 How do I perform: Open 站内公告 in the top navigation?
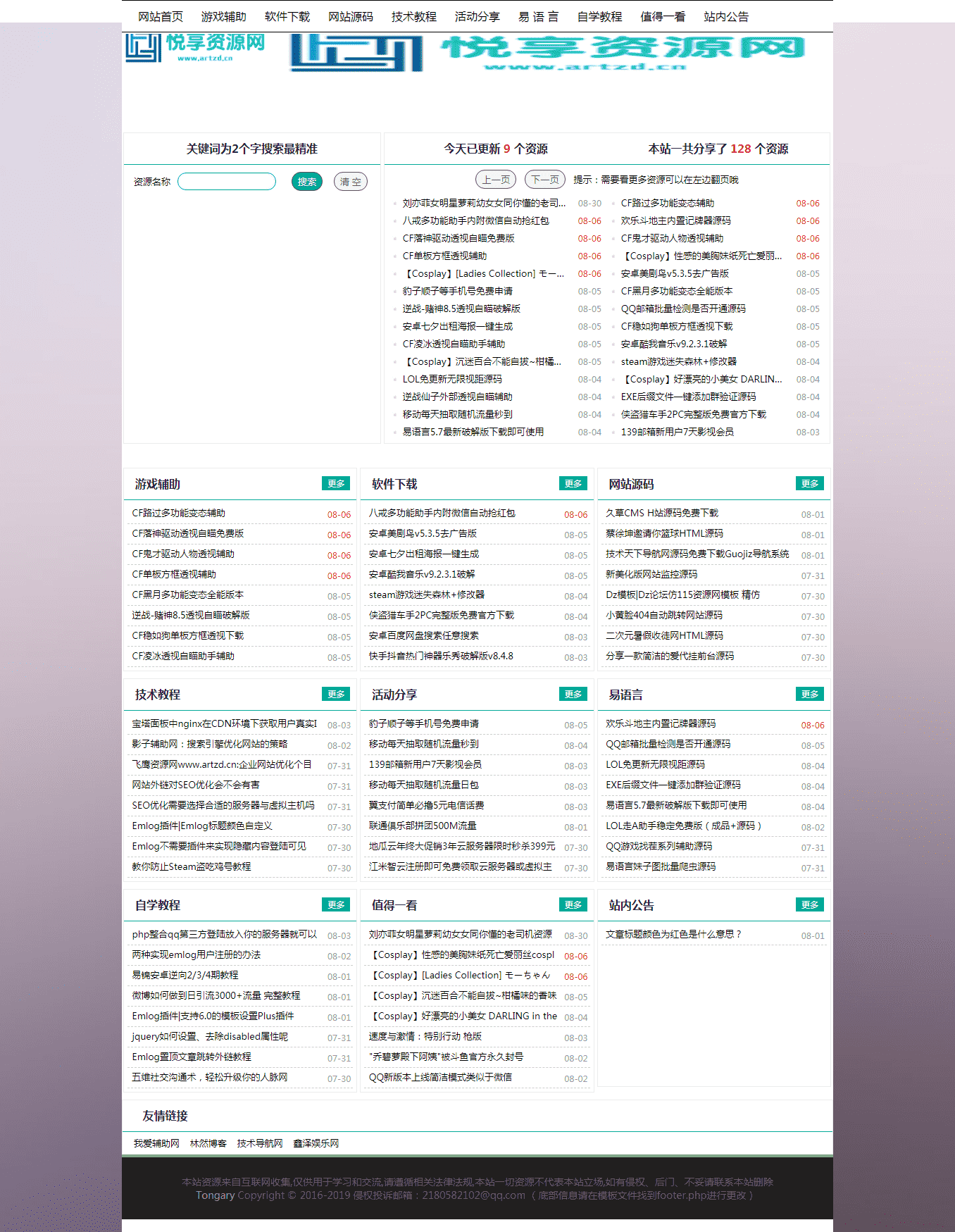coord(727,17)
